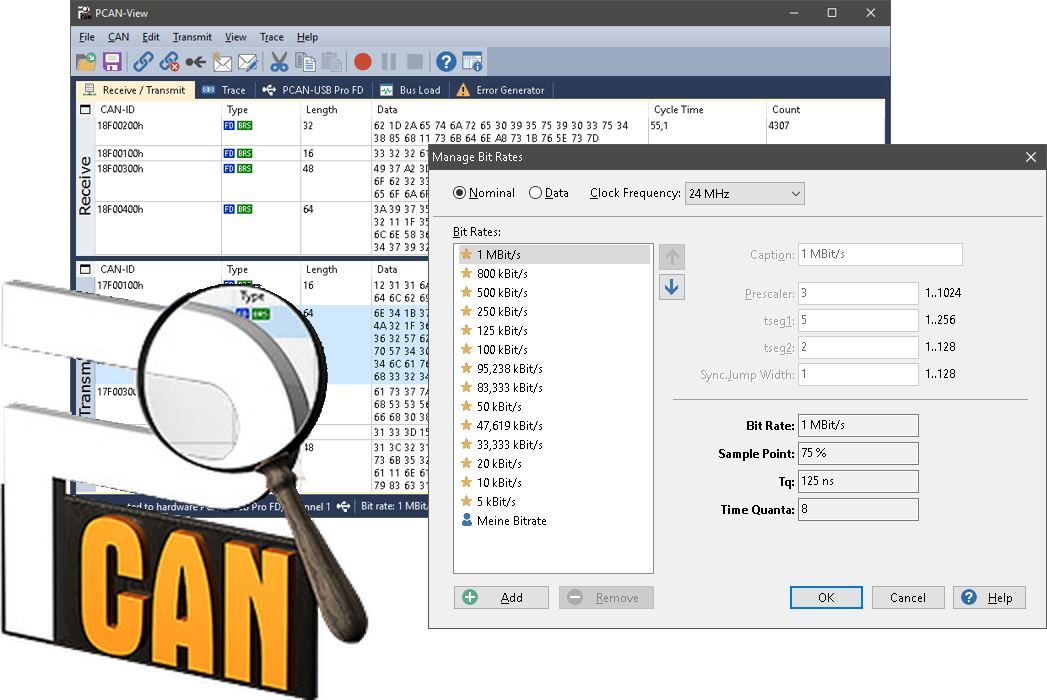Create a new transmit message with envelope star icon
Viewport: 1047px width, 700px height.
[x=222, y=62]
